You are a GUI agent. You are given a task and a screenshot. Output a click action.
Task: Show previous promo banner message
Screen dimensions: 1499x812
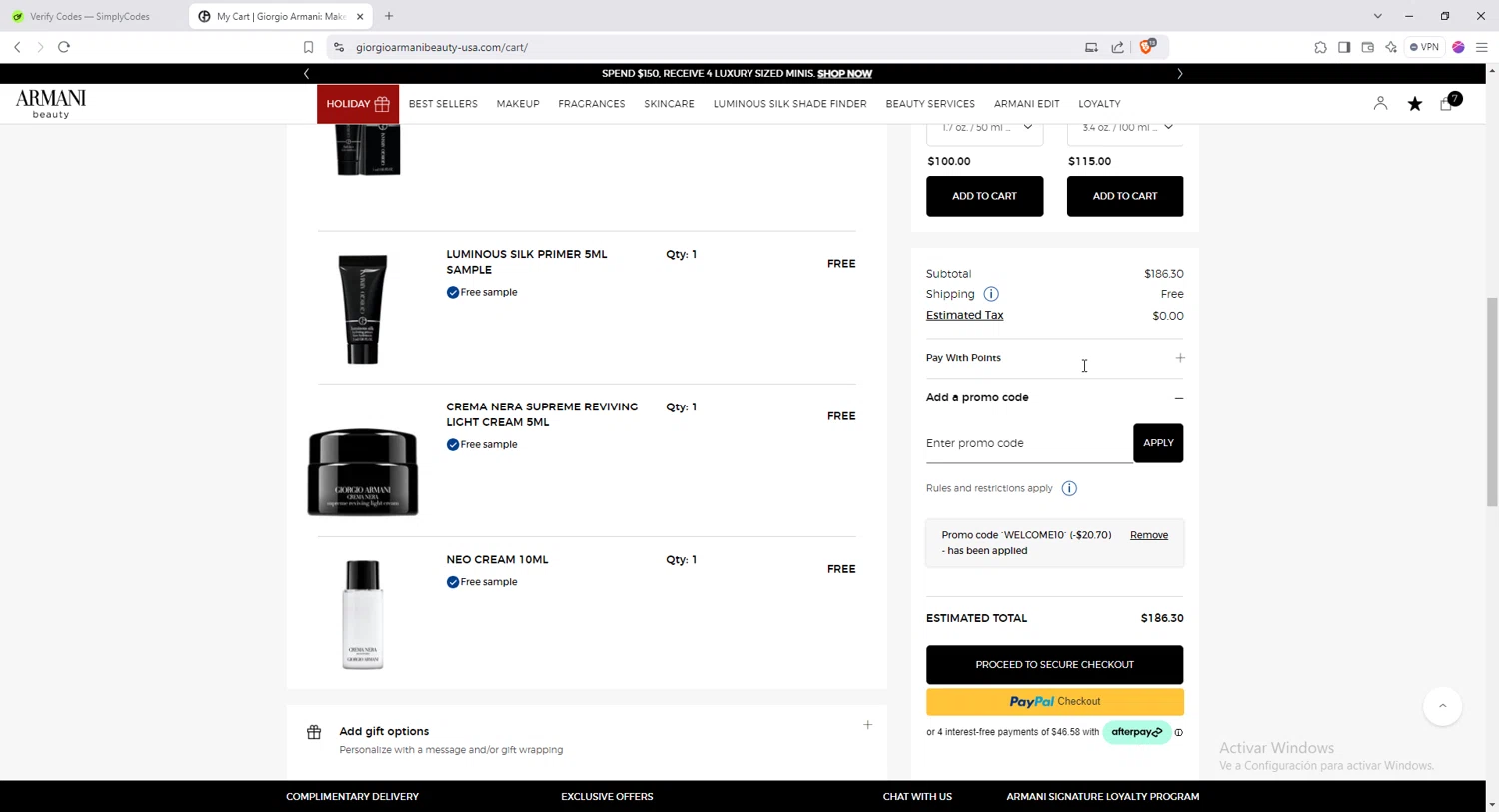[306, 74]
